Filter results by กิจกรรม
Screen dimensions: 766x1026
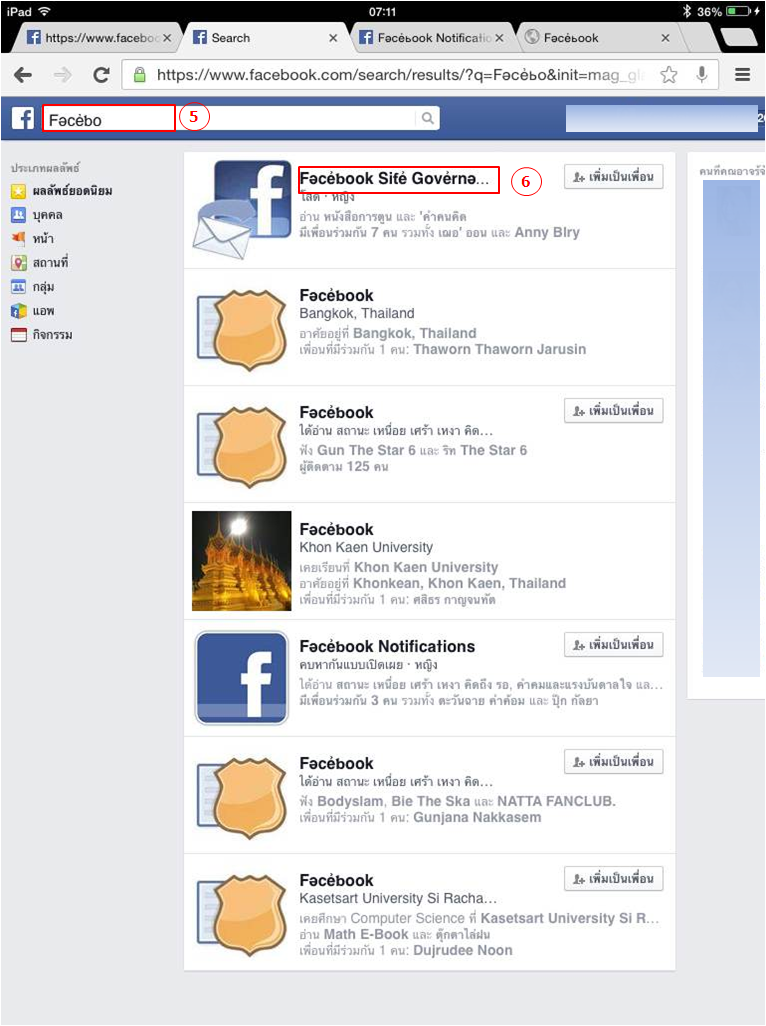pyautogui.click(x=42, y=335)
